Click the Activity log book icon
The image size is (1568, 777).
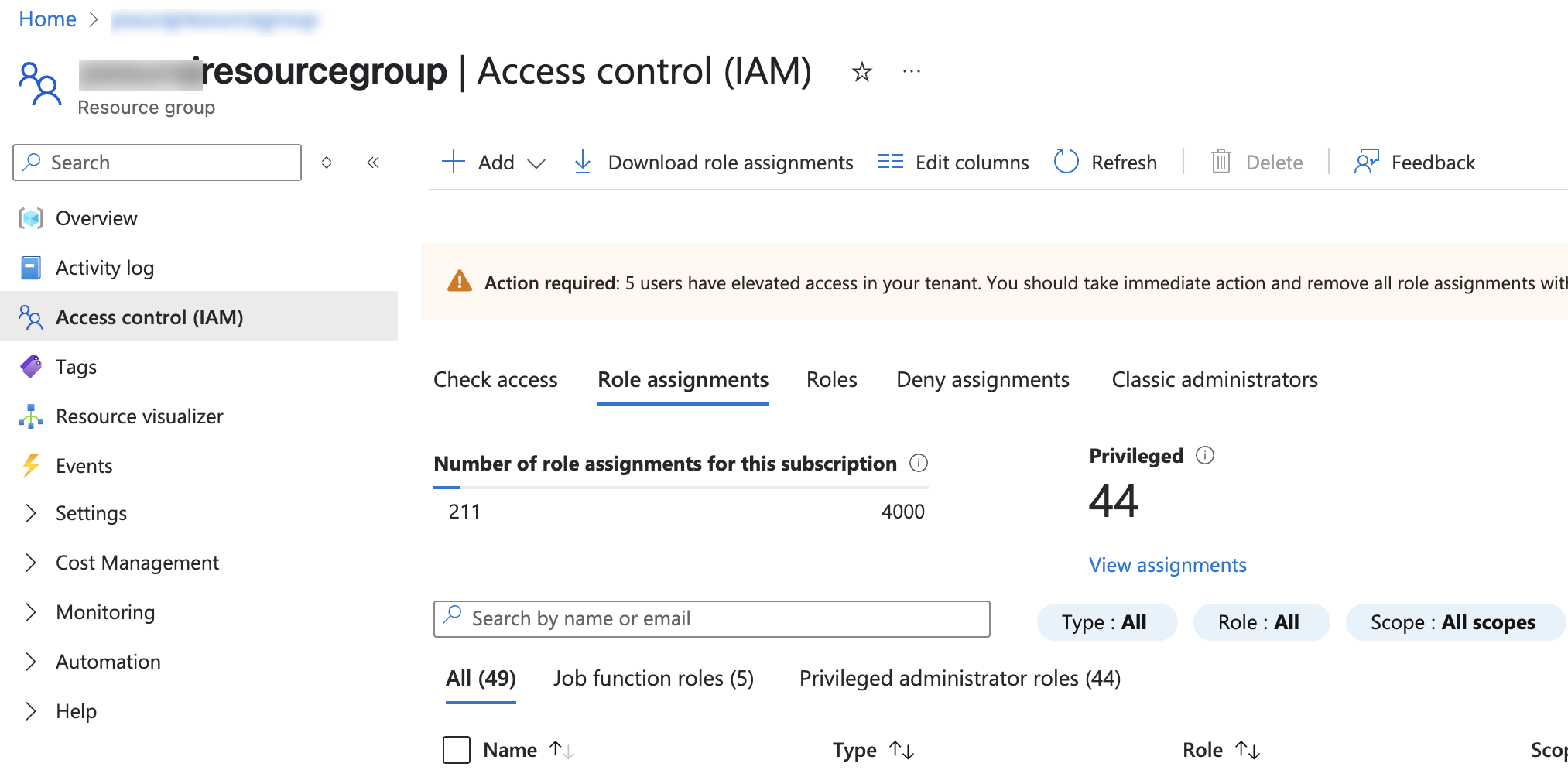(x=31, y=268)
